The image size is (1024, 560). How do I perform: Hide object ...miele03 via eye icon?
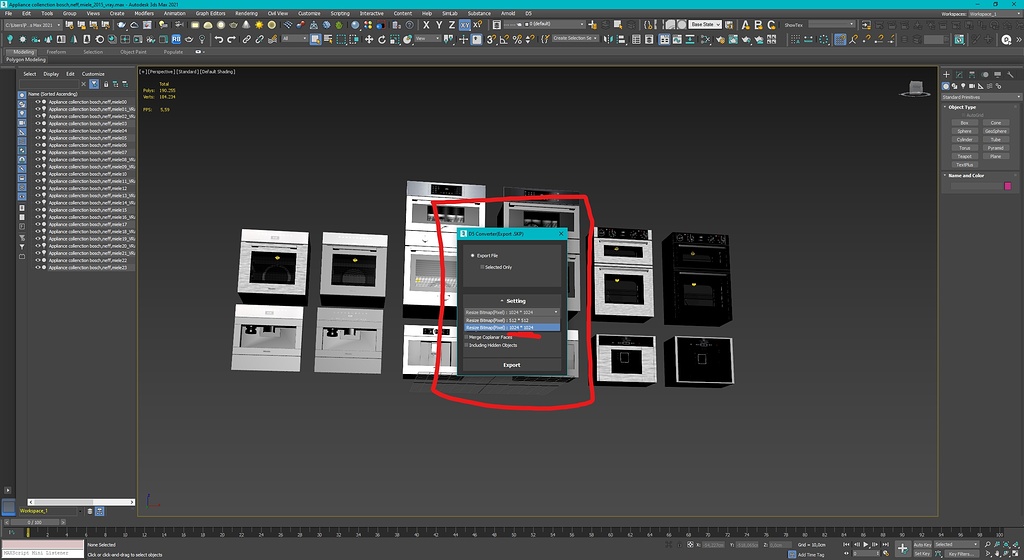click(37, 123)
